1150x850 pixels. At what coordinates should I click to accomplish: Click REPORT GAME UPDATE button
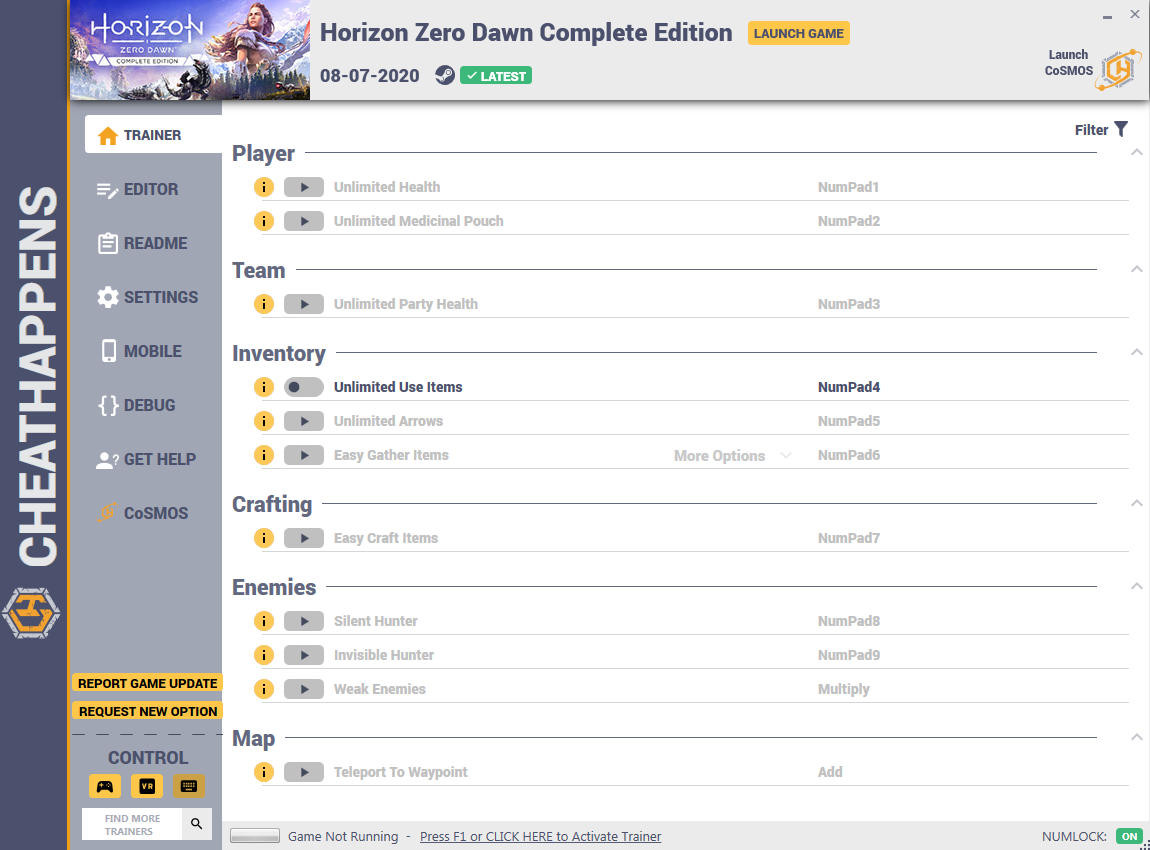pos(147,683)
